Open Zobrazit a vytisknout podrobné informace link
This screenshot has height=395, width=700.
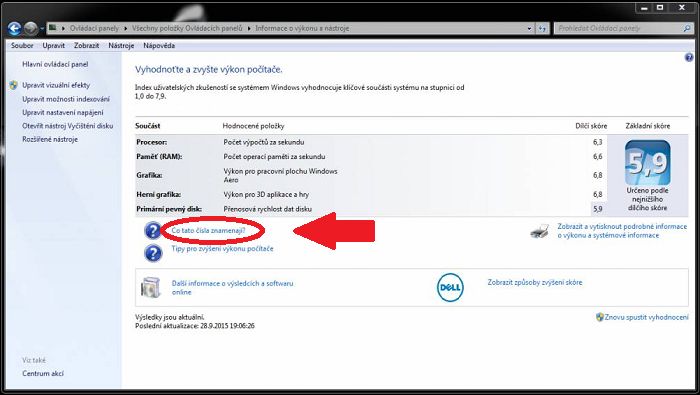[x=622, y=231]
